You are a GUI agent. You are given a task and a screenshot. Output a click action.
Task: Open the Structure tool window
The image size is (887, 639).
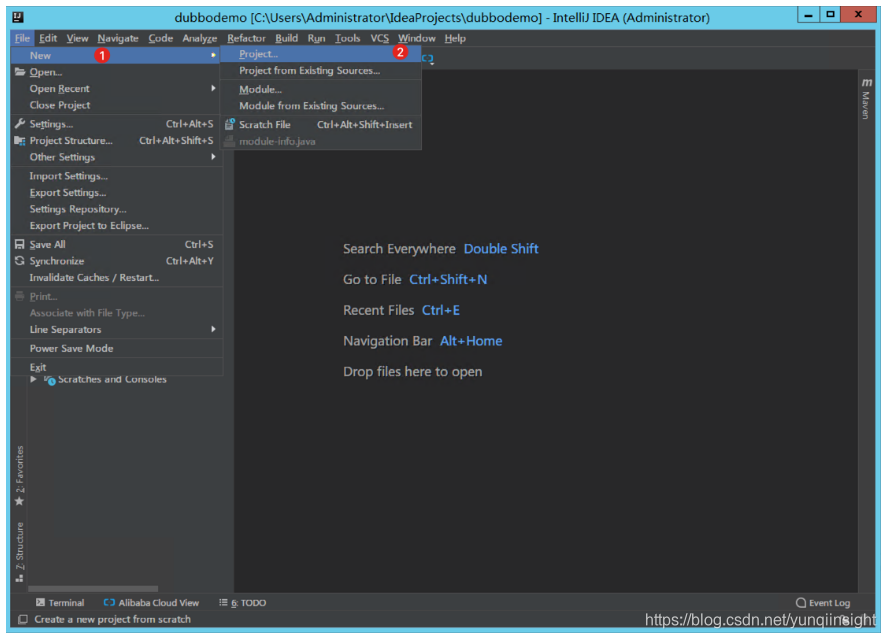point(20,552)
